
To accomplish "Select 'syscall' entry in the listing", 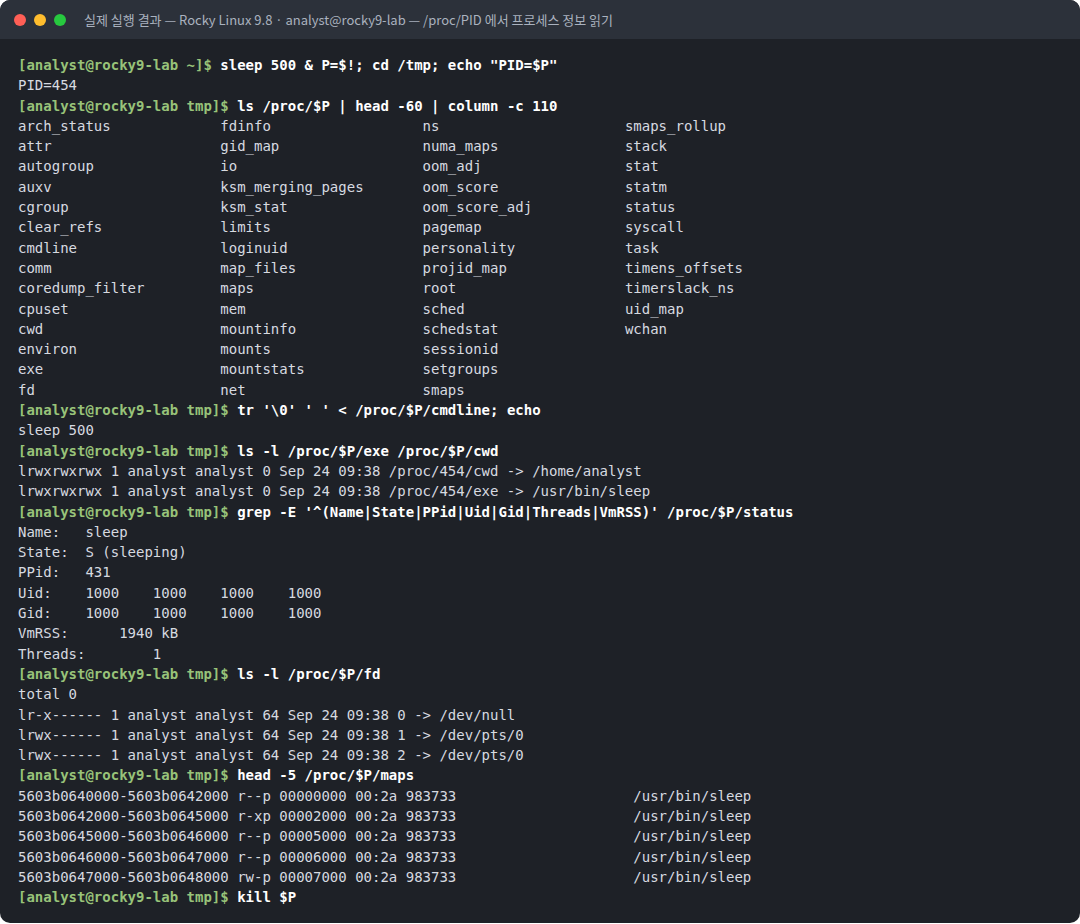I will pyautogui.click(x=654, y=227).
